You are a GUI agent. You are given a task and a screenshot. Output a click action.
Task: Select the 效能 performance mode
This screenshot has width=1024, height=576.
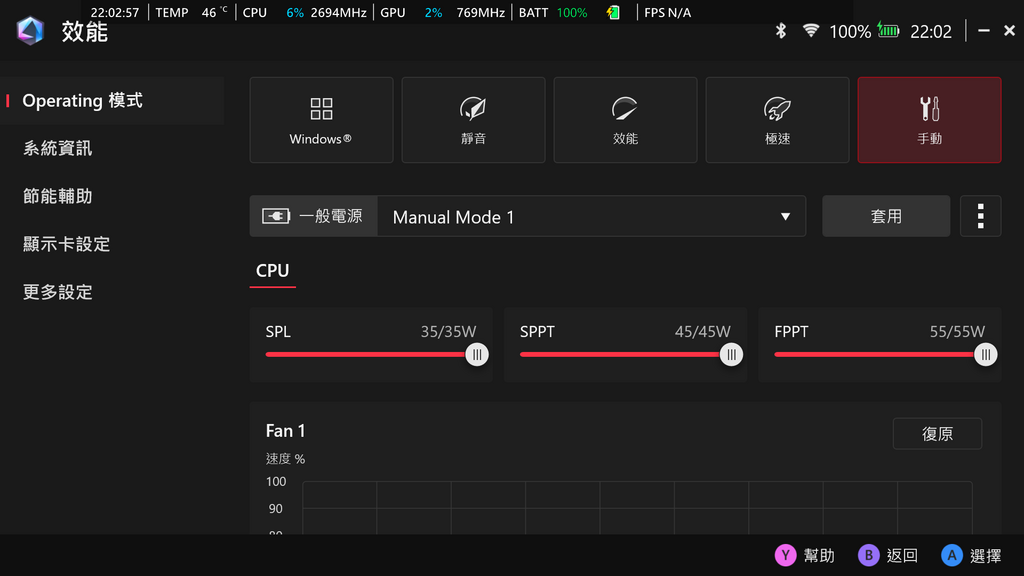click(x=625, y=120)
